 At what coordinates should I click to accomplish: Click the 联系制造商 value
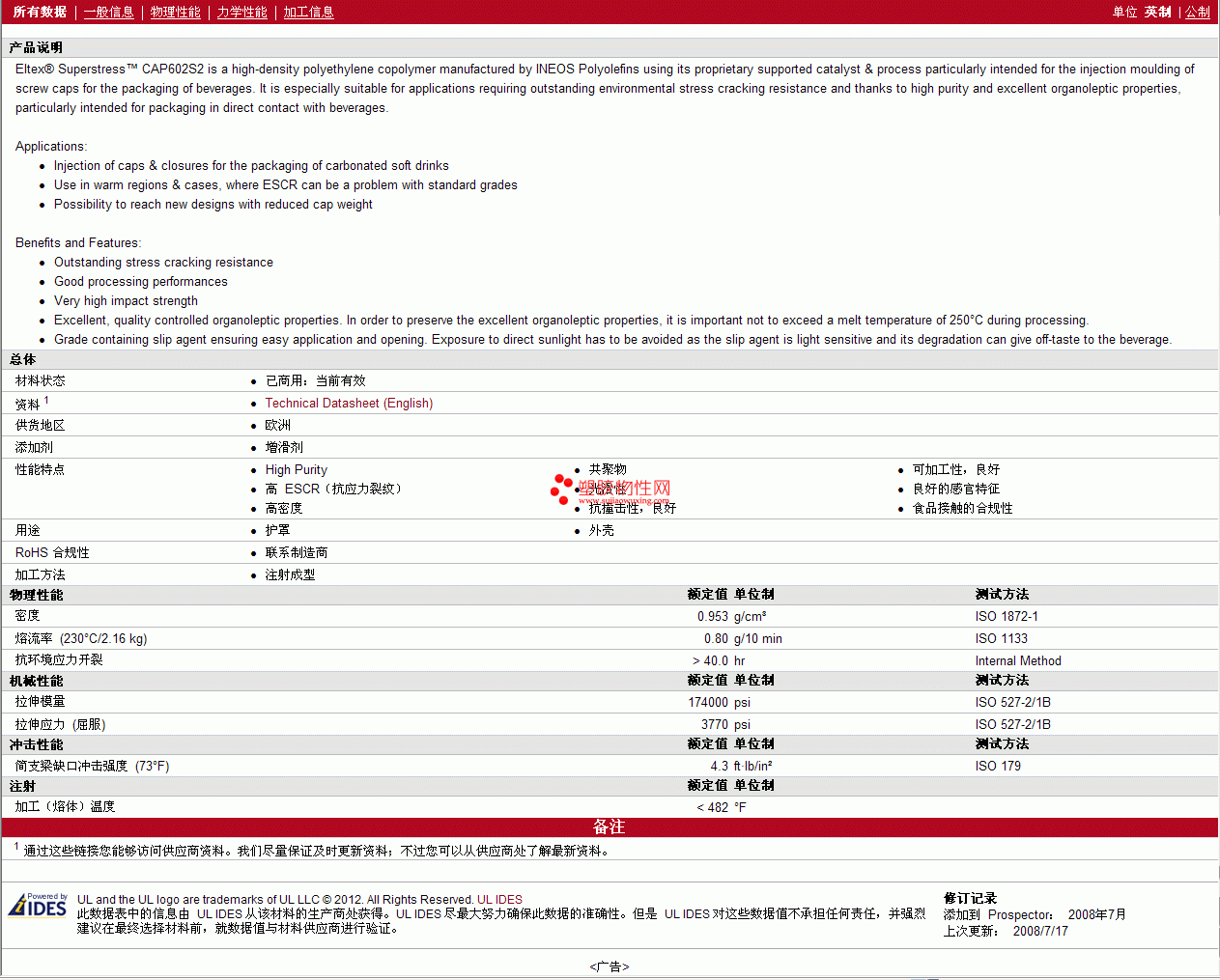click(x=297, y=552)
